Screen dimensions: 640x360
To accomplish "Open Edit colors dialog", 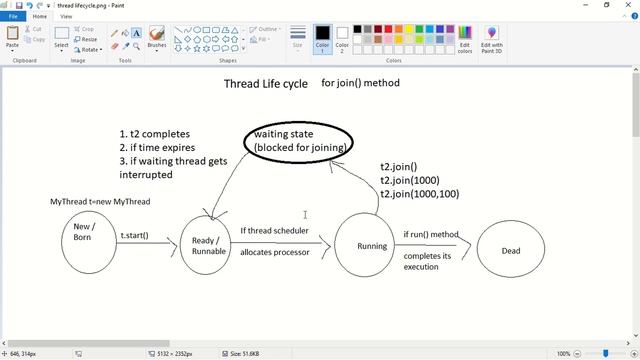I will [465, 39].
